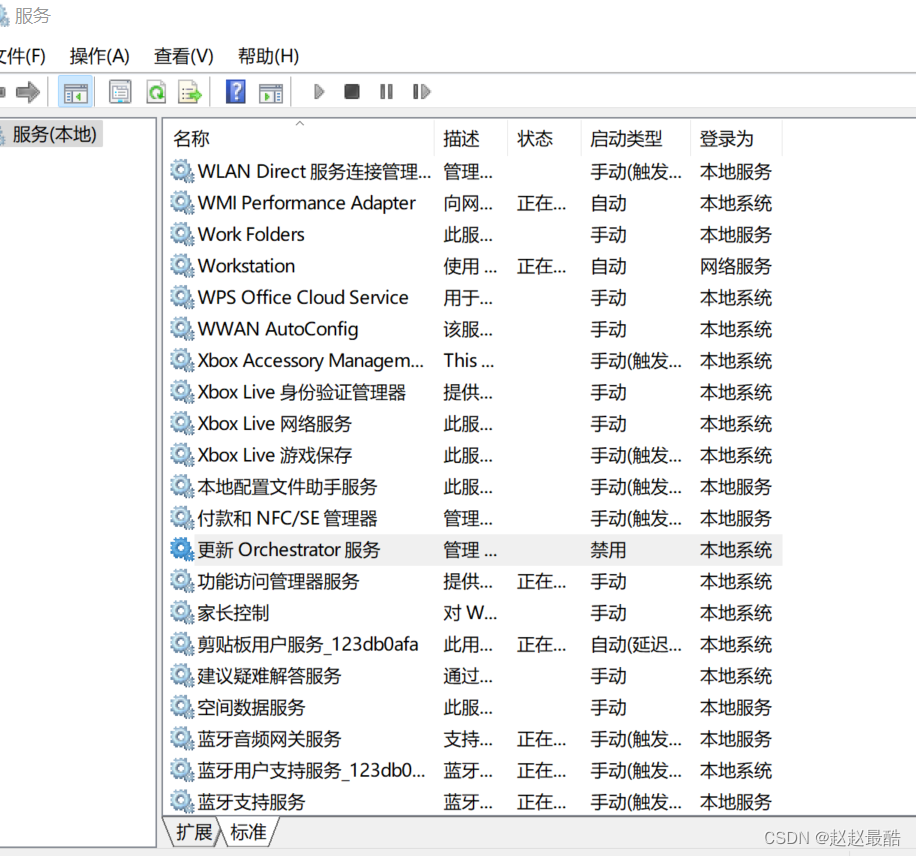The height and width of the screenshot is (856, 916).
Task: Open the Properties toolbar icon
Action: point(120,92)
